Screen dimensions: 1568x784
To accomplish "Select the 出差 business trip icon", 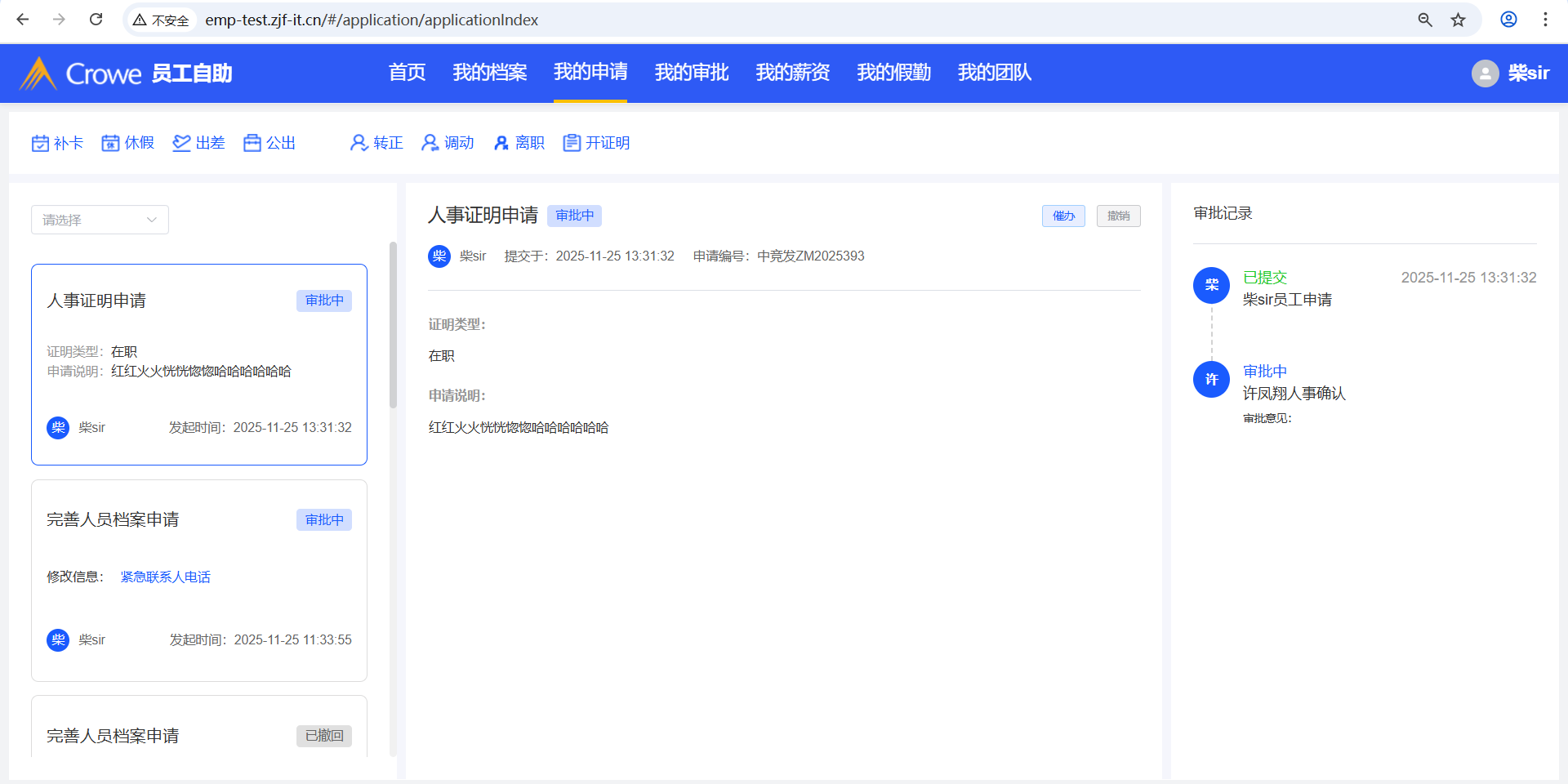I will (x=181, y=144).
